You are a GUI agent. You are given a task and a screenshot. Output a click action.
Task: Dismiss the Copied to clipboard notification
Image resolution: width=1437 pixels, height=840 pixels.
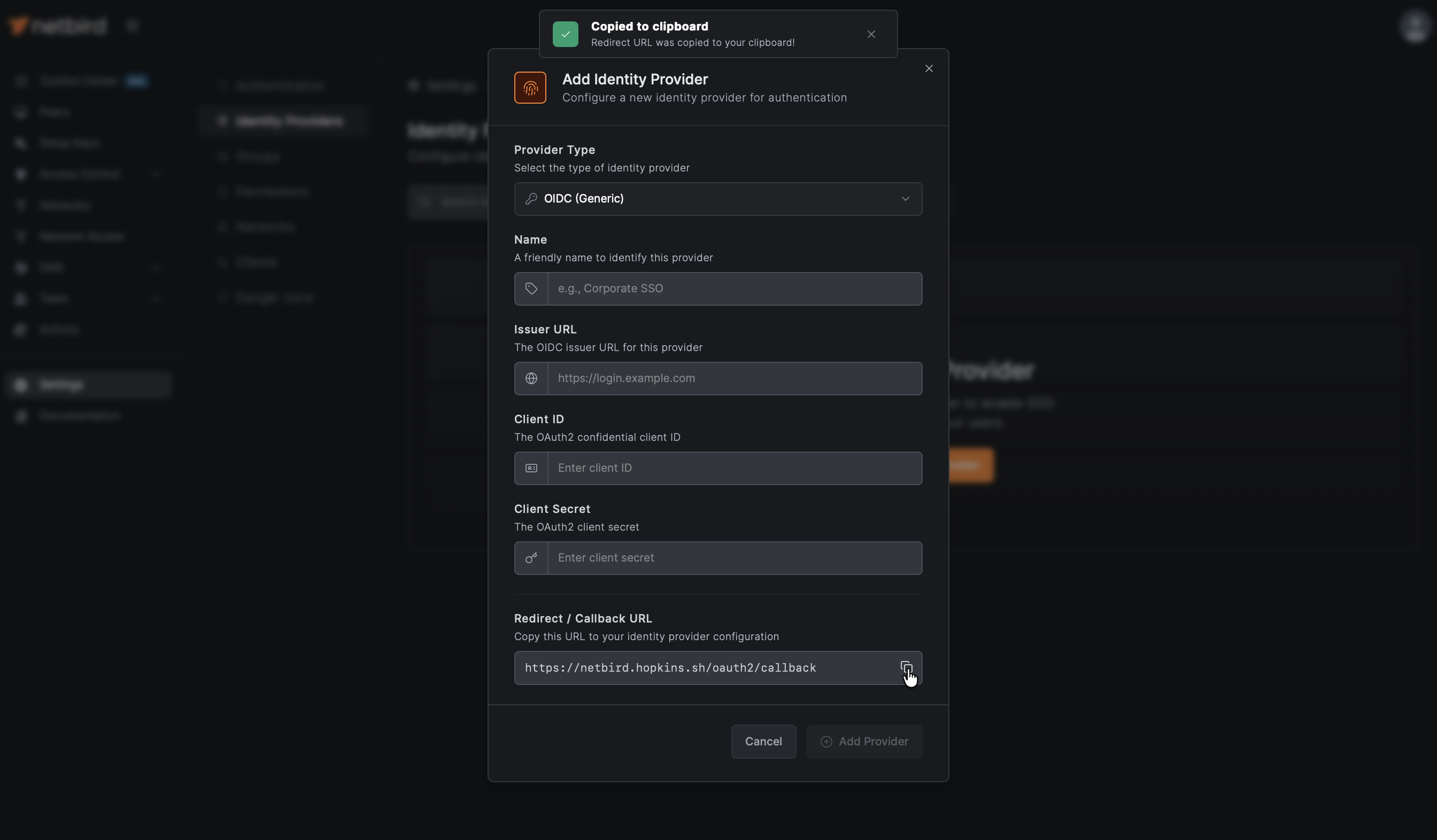871,34
